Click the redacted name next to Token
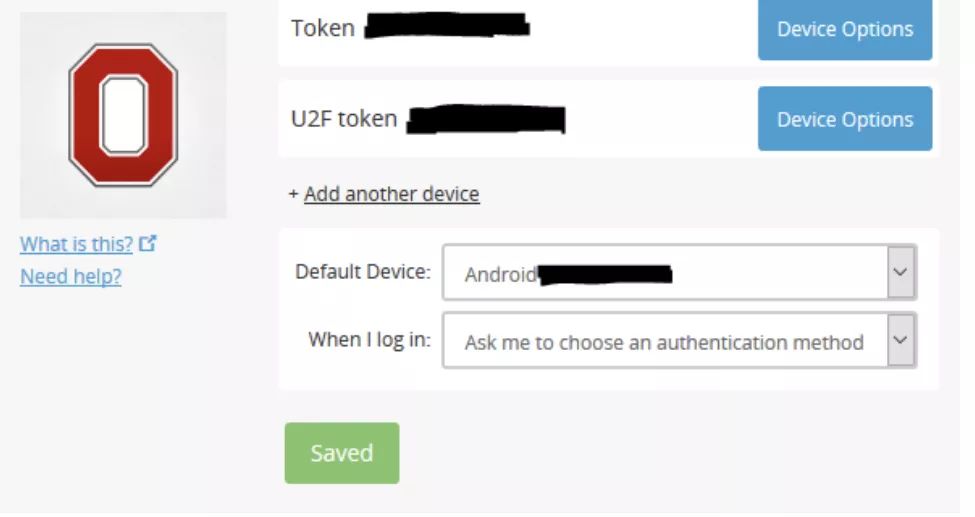Screen dimensions: 975x517 (x=445, y=26)
